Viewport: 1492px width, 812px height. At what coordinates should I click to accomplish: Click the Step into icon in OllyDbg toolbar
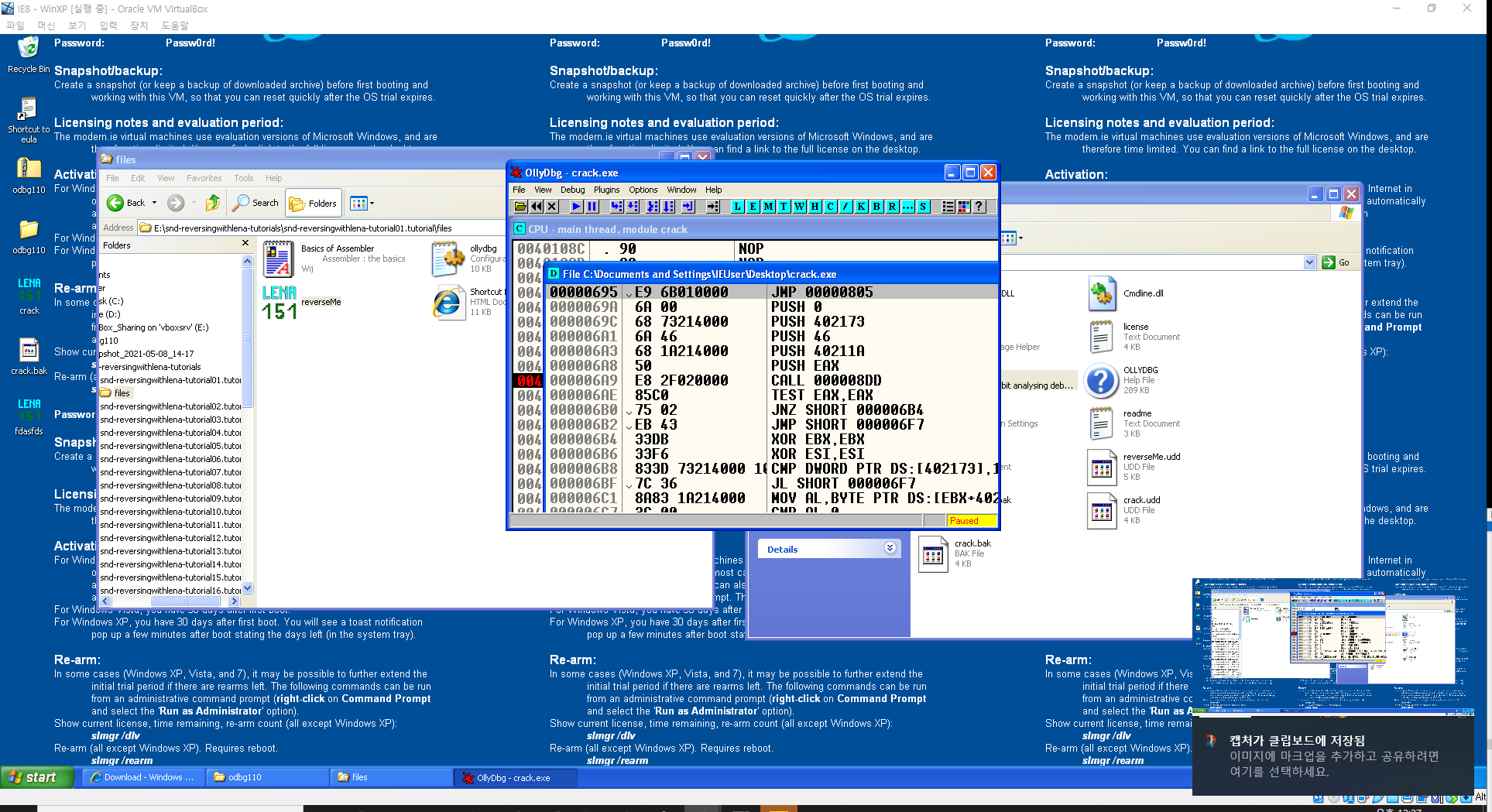[616, 206]
